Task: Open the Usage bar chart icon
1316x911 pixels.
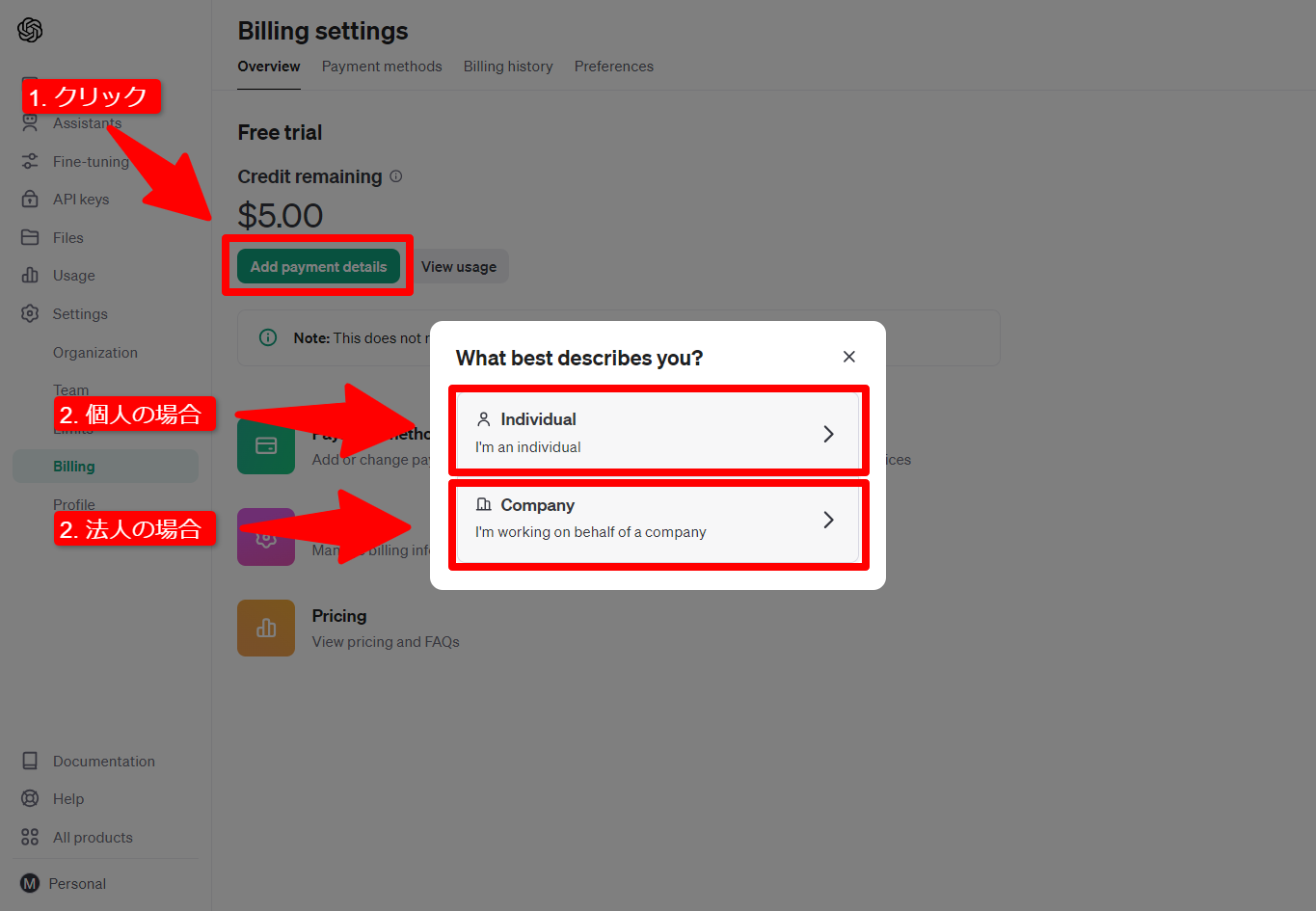Action: (x=30, y=276)
